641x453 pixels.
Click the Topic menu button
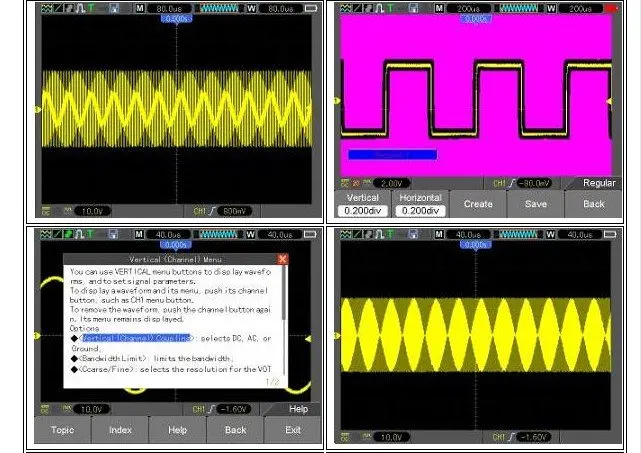[x=63, y=430]
